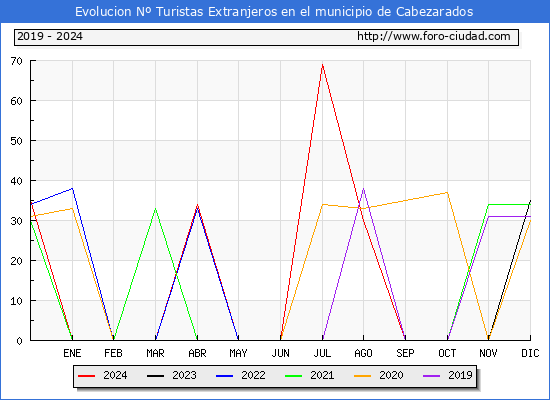Image resolution: width=550 pixels, height=400 pixels.
Task: Click the 70 value on the y-axis
Action: coord(16,61)
